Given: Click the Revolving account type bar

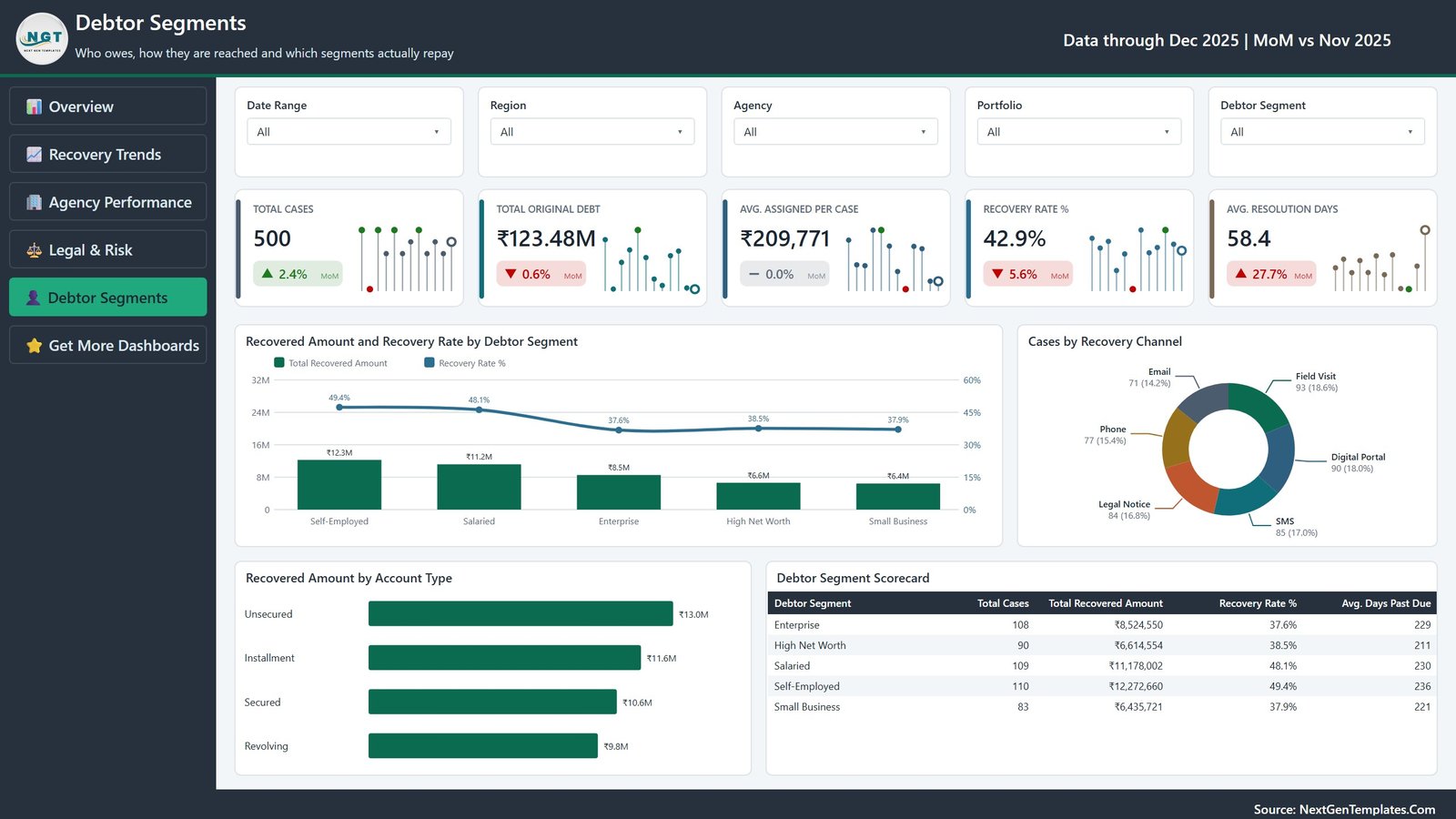Looking at the screenshot, I should [483, 746].
